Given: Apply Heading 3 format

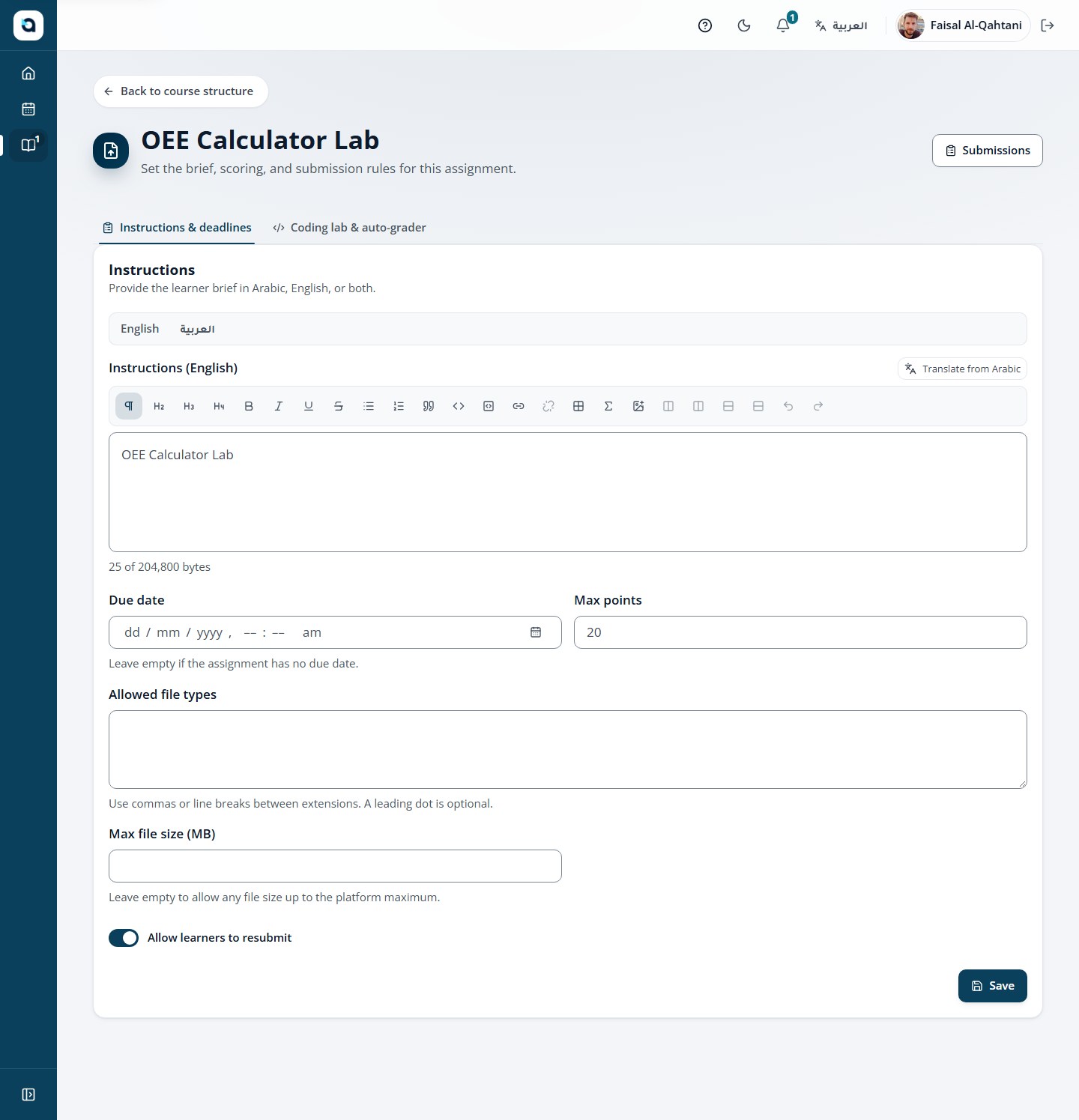Looking at the screenshot, I should point(189,406).
